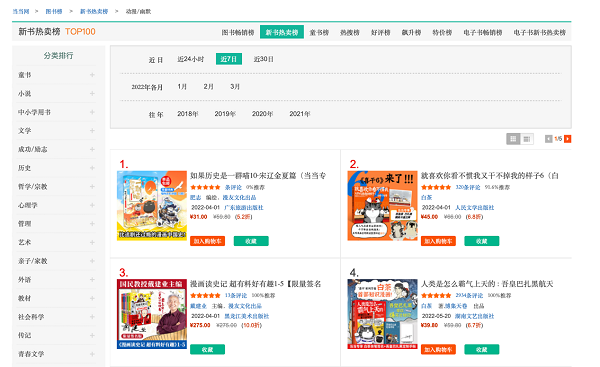The height and width of the screenshot is (367, 600).
Task: View the 2019年 ranking
Action: tap(225, 114)
